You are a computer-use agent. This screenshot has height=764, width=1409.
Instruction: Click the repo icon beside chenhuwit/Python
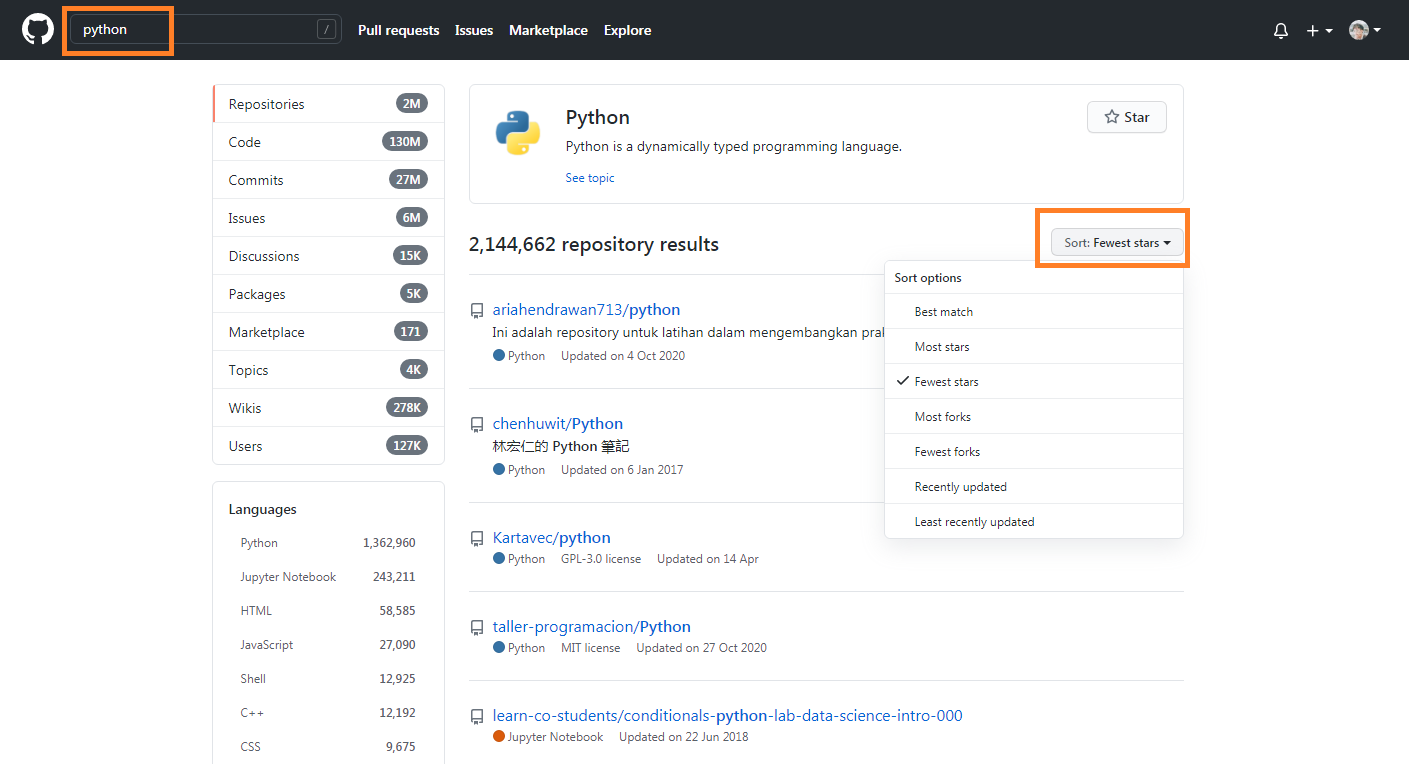[x=477, y=425]
